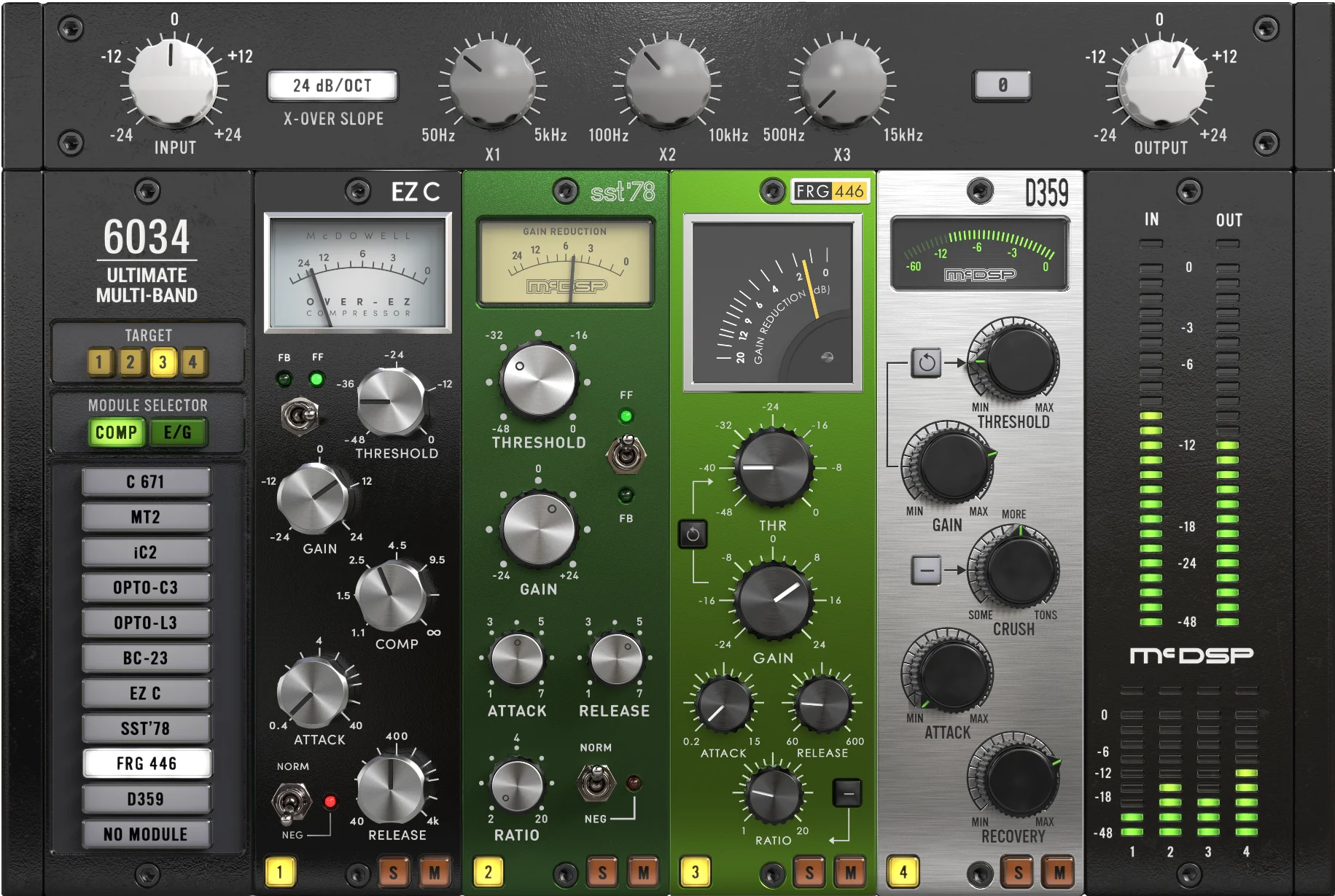Choose the EZ C module

point(147,693)
